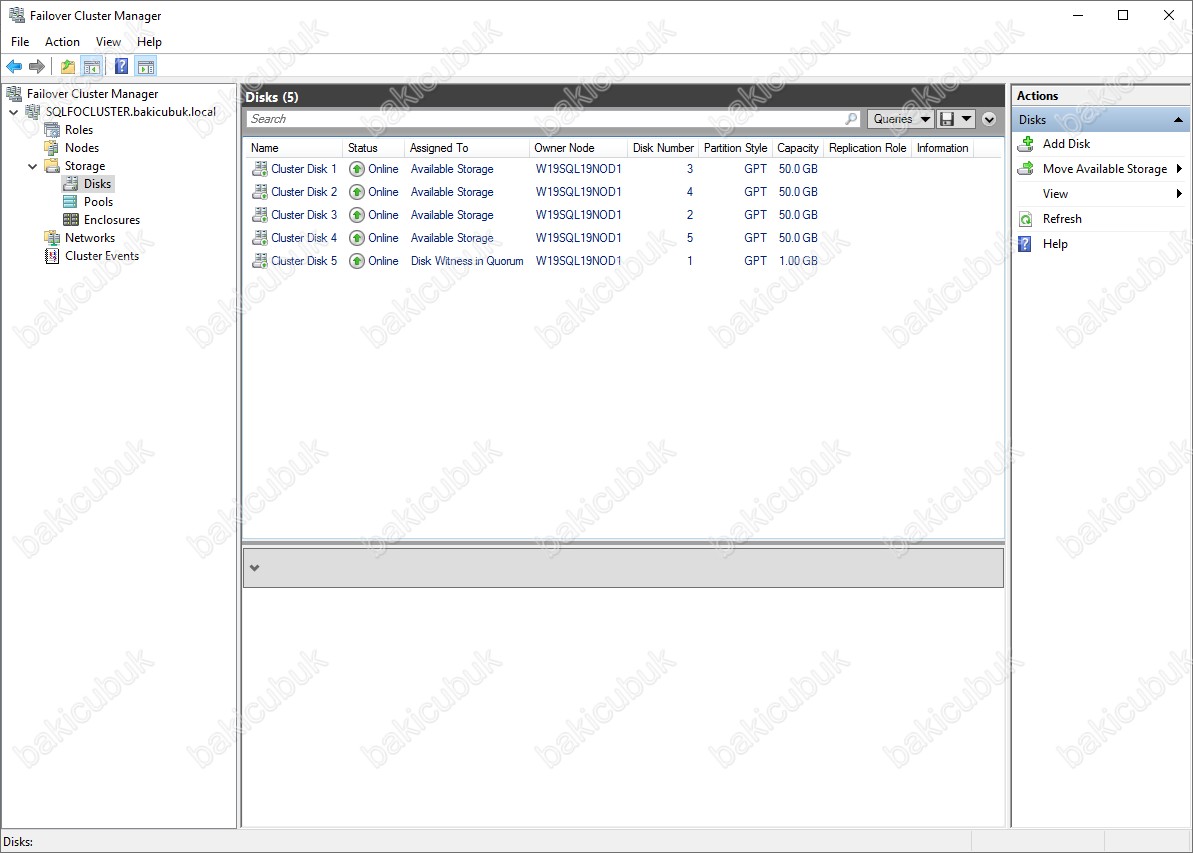Open the Move Available Storage submenu arrow
The width and height of the screenshot is (1193, 853).
pyautogui.click(x=1179, y=169)
